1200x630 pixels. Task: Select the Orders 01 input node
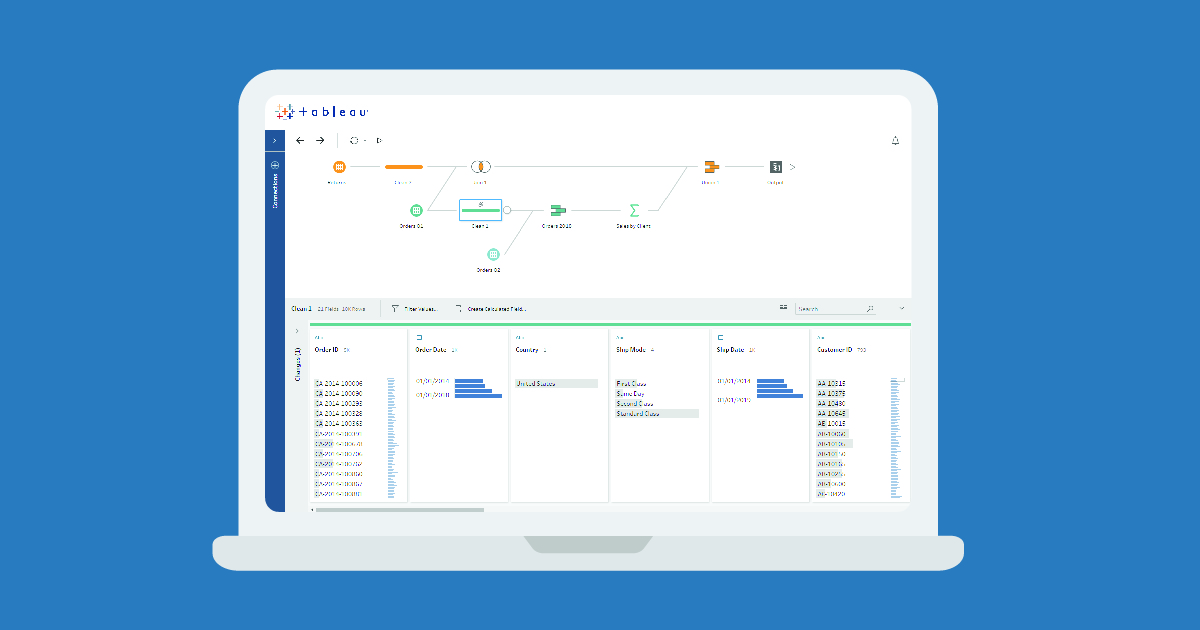417,210
